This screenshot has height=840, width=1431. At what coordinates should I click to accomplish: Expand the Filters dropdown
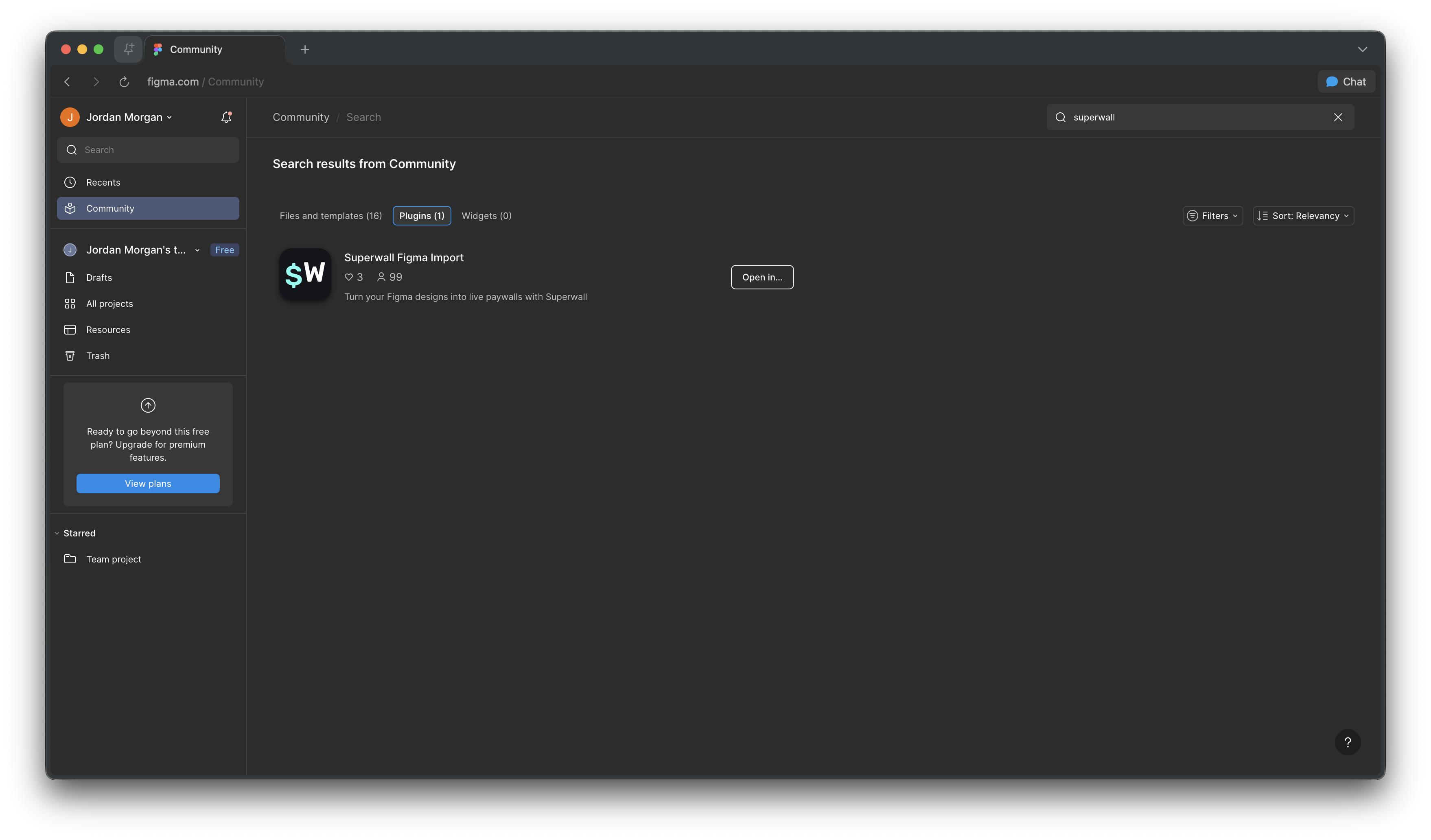1212,216
